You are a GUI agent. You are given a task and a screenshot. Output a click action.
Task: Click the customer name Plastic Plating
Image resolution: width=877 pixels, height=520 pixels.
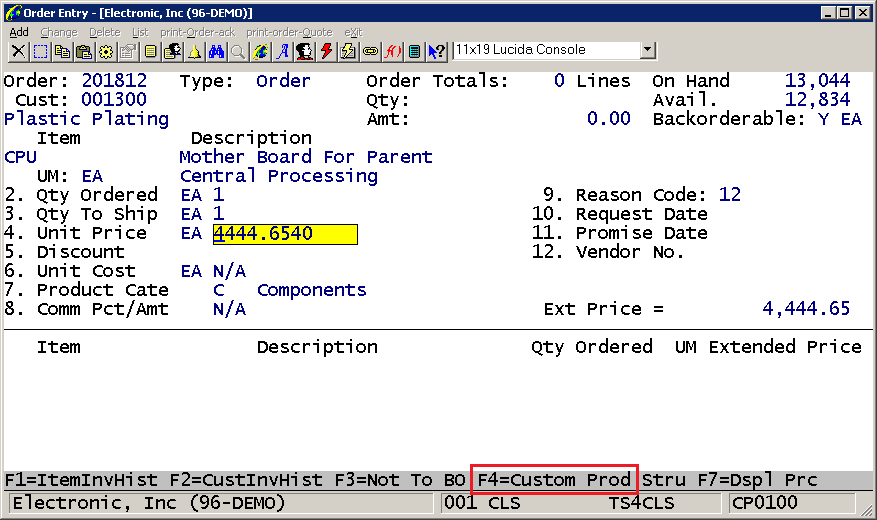tap(86, 119)
